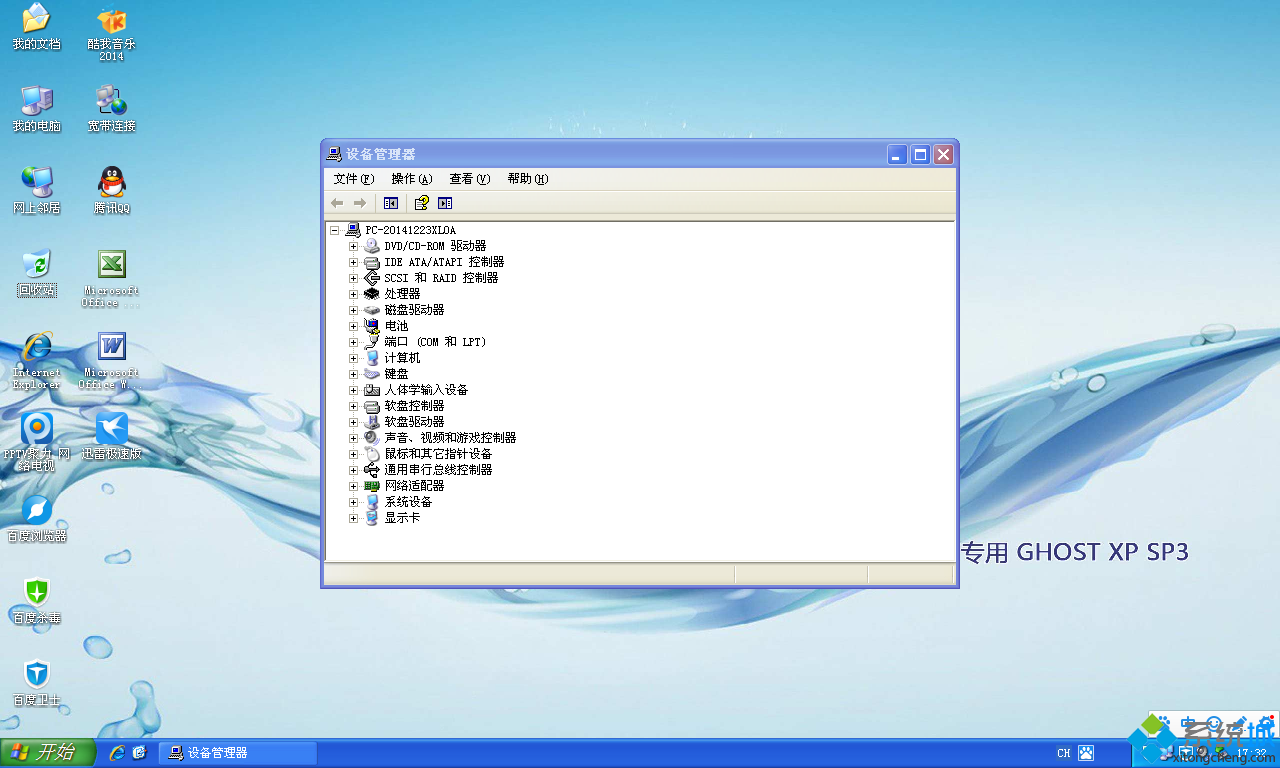
Task: Select the 软盘驱动器 tree row text
Action: (x=414, y=422)
